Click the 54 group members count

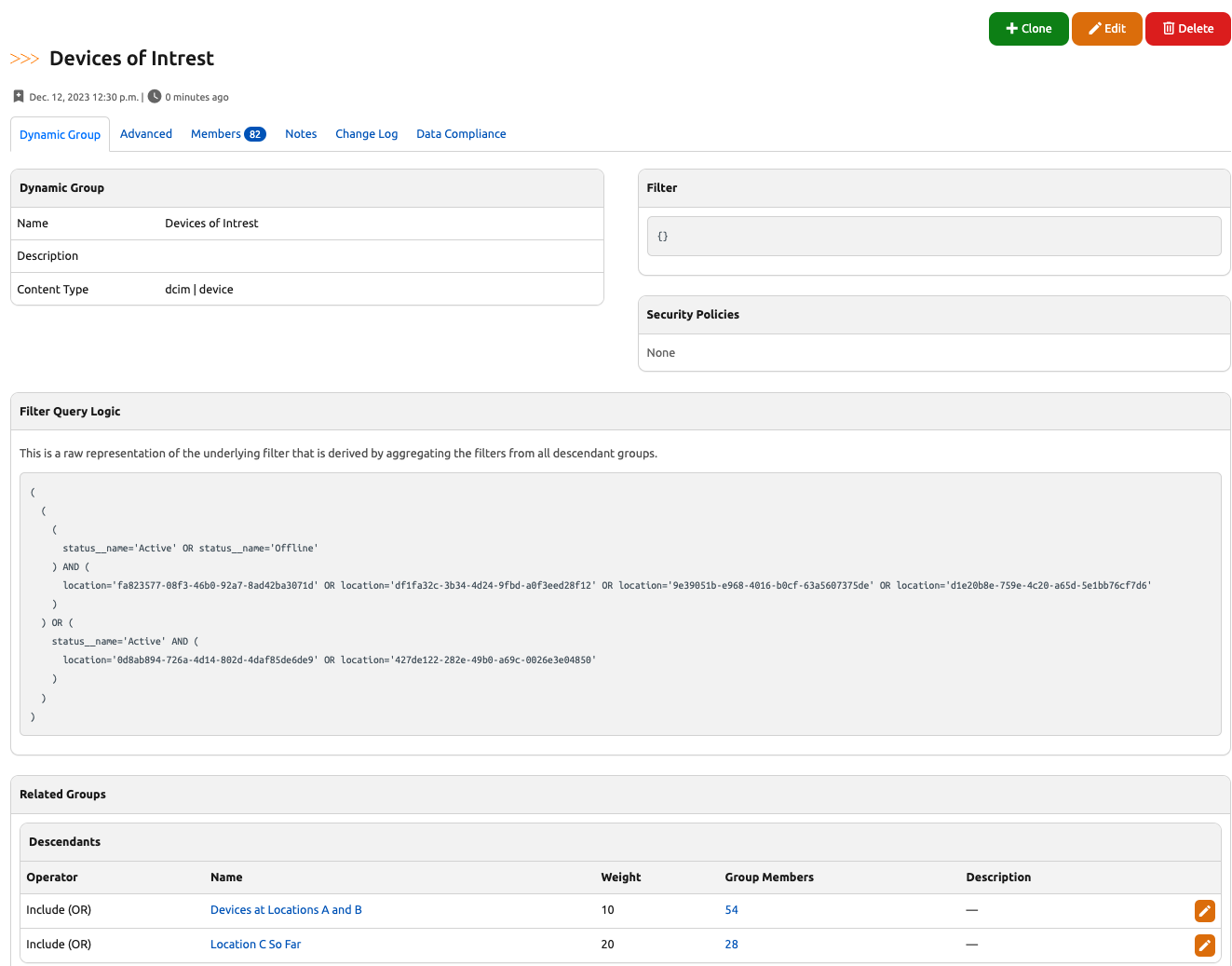point(731,910)
